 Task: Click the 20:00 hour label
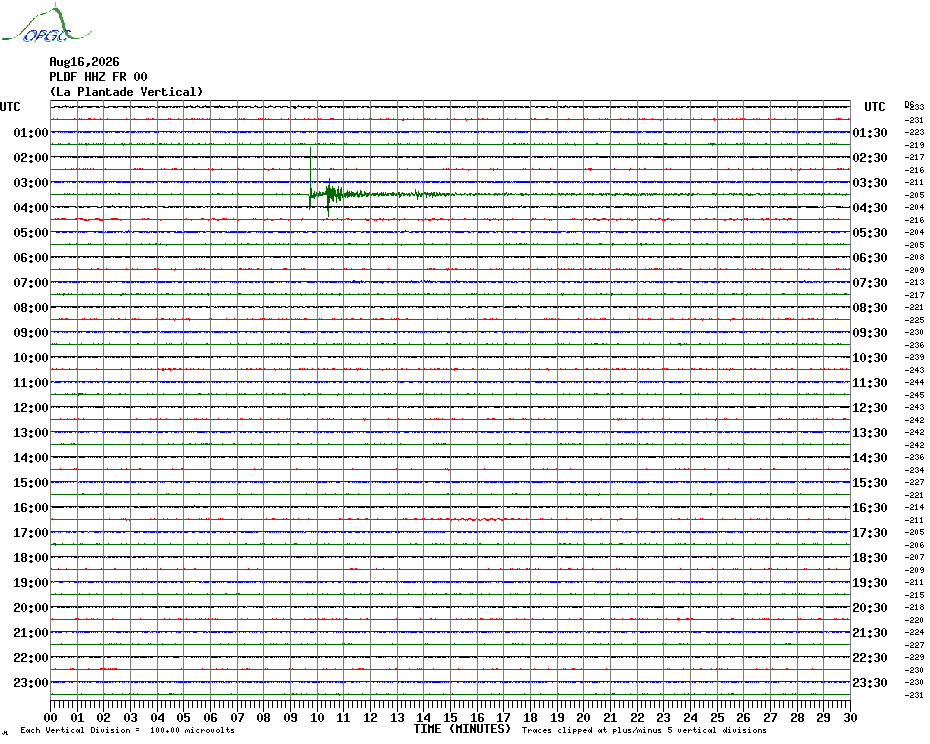coord(31,608)
